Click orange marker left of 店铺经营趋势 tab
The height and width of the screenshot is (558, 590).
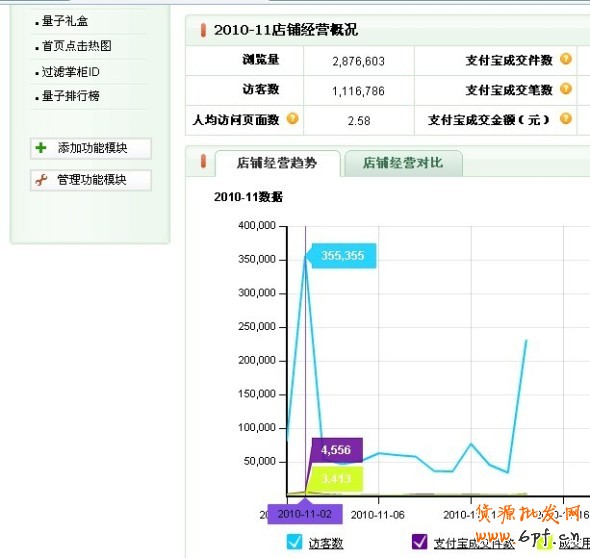point(203,161)
